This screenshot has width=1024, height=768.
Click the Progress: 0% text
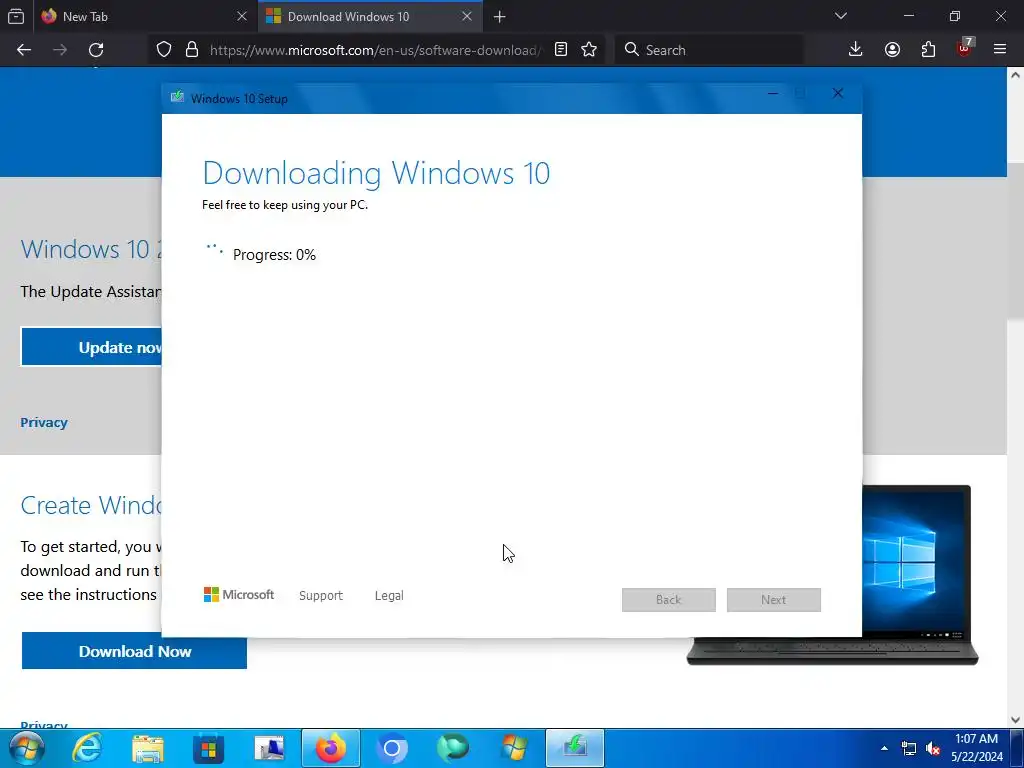pyautogui.click(x=274, y=255)
